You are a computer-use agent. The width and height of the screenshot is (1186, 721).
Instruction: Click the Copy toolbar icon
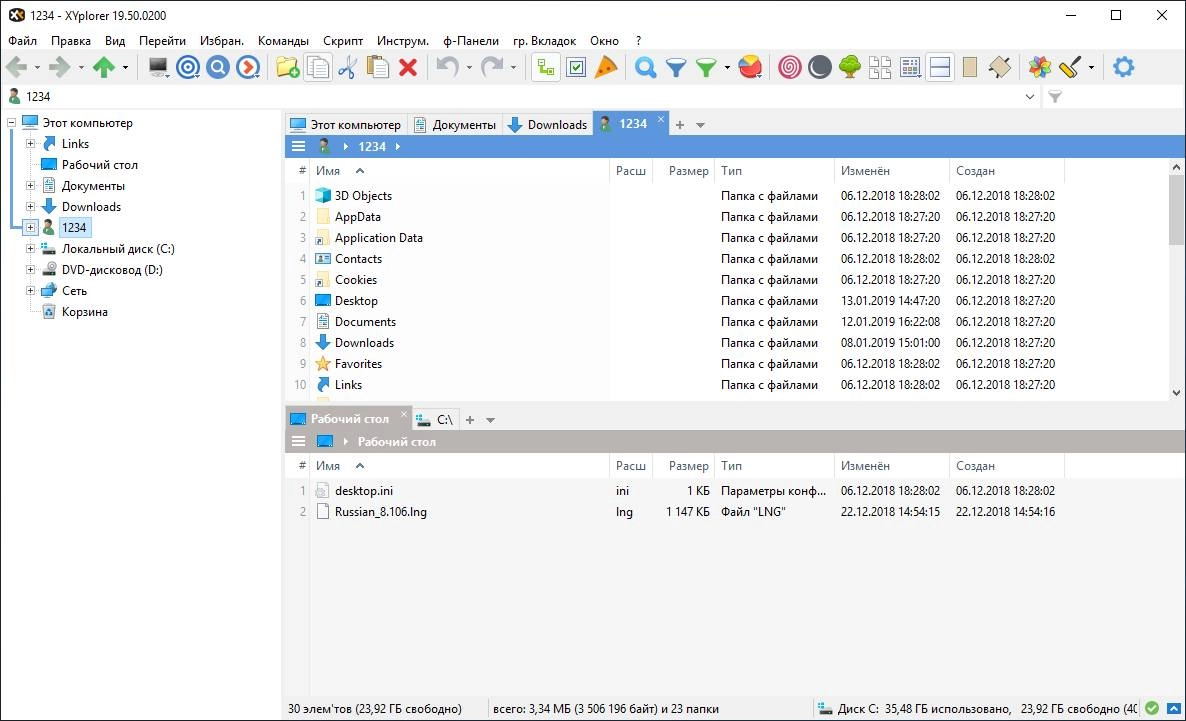click(x=318, y=67)
